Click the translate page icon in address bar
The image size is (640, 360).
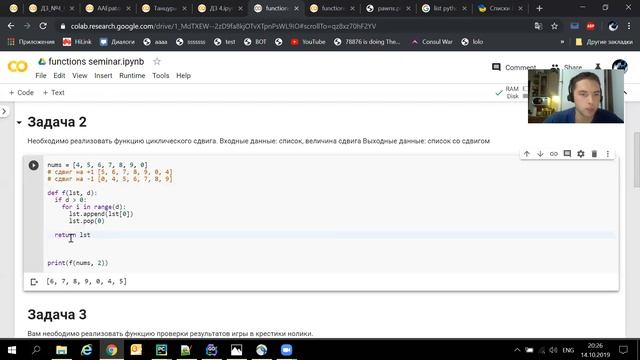point(538,26)
